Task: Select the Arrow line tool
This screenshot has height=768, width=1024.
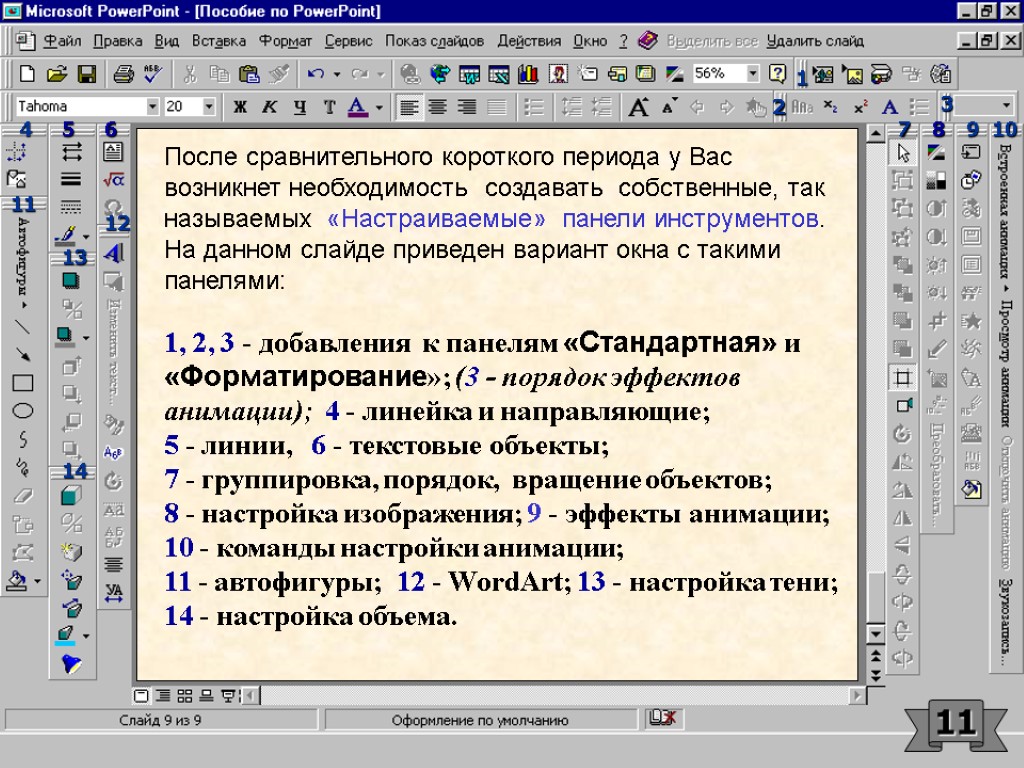Action: click(x=22, y=354)
